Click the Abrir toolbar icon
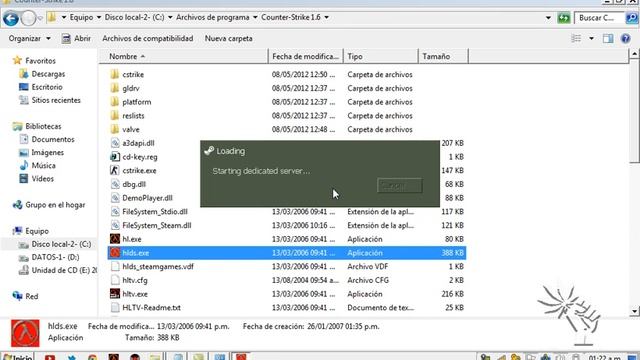This screenshot has height=360, width=640. tap(66, 38)
